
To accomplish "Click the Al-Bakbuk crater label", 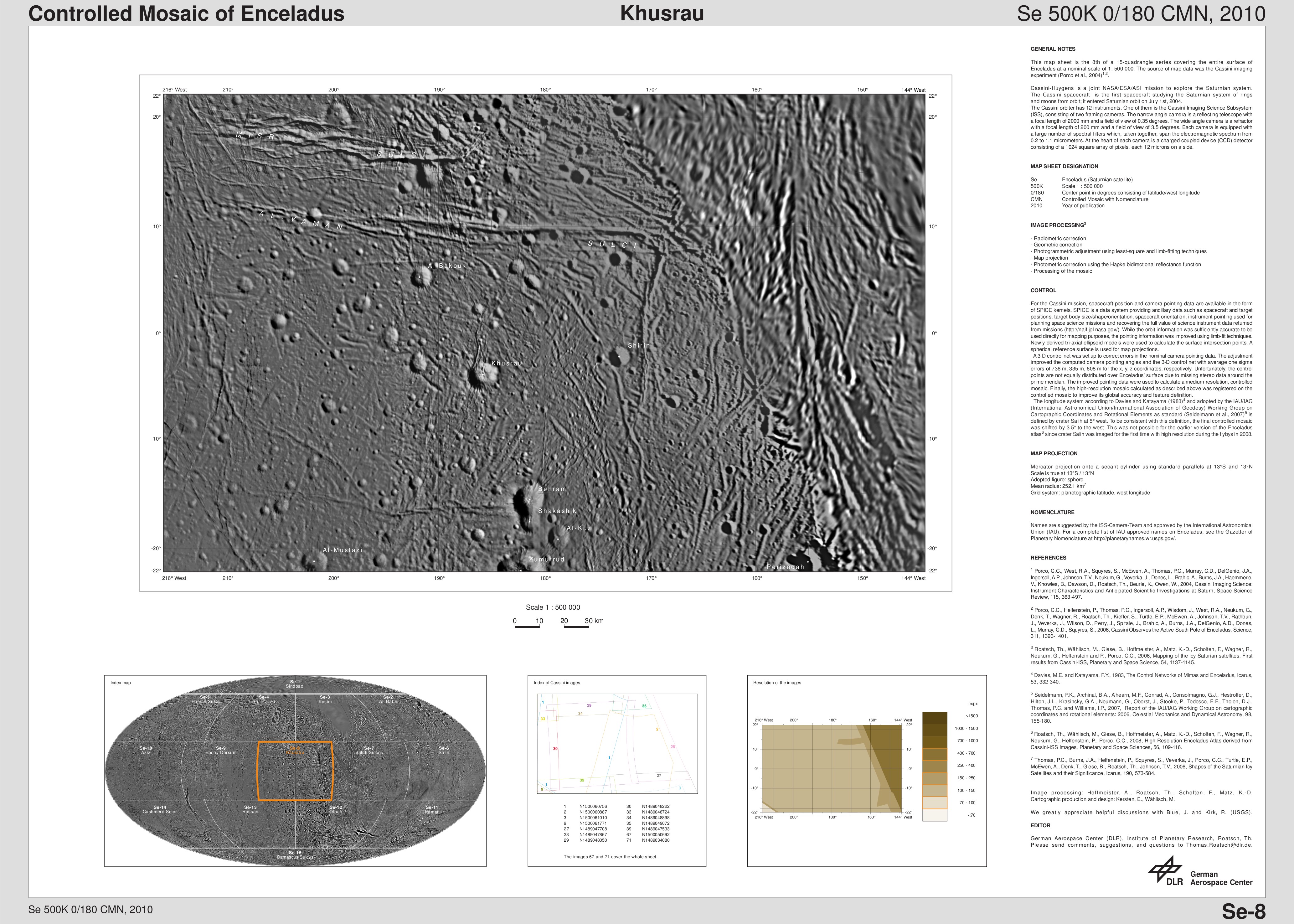I will (447, 266).
